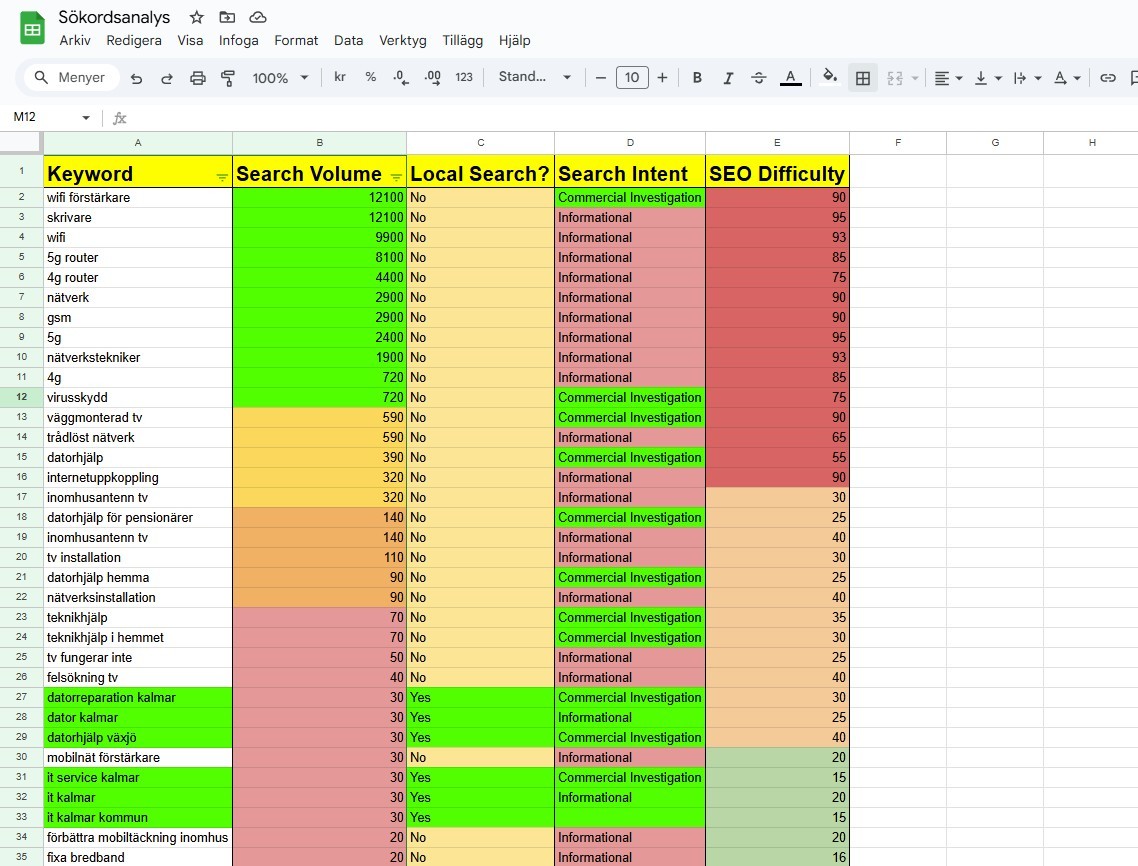Screen dimensions: 1138x866
Task: Decrease font size with minus button
Action: (600, 78)
